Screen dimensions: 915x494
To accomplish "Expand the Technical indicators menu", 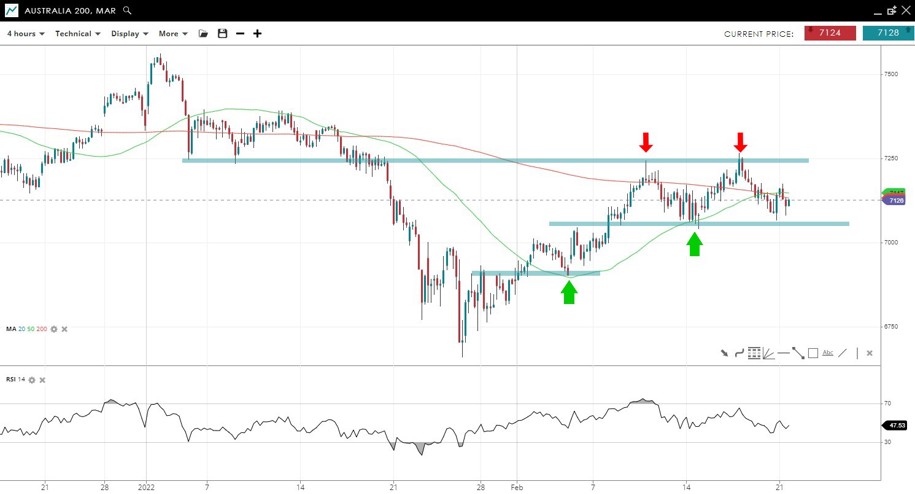I will pyautogui.click(x=77, y=34).
